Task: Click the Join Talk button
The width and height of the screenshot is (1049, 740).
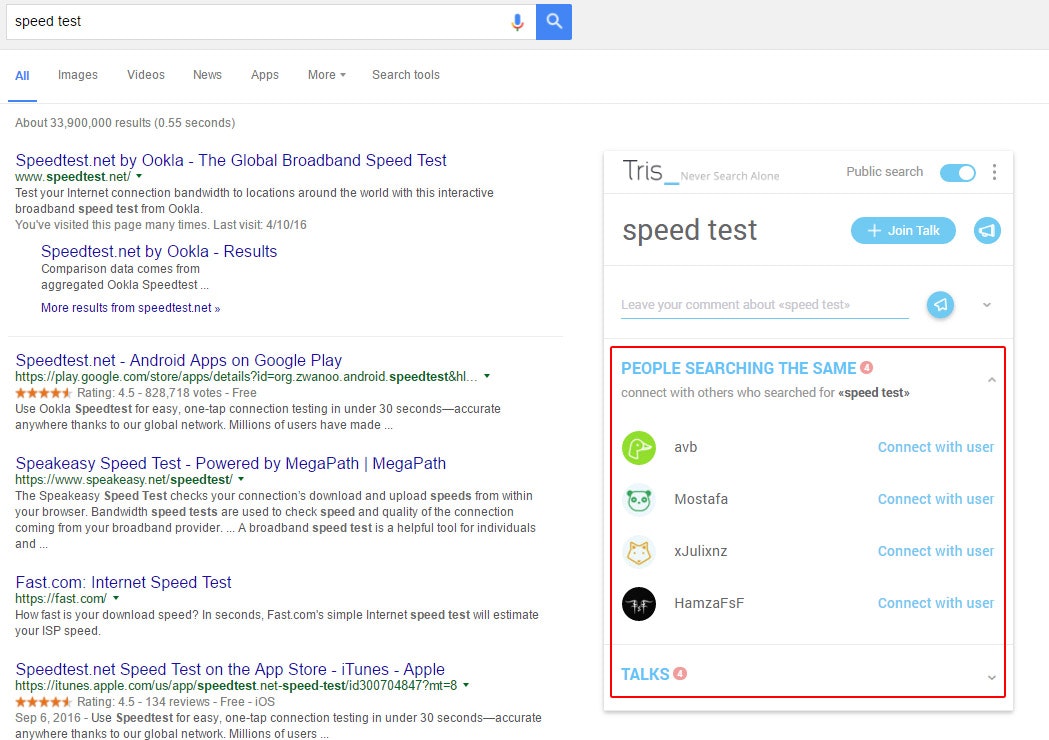Action: tap(903, 231)
